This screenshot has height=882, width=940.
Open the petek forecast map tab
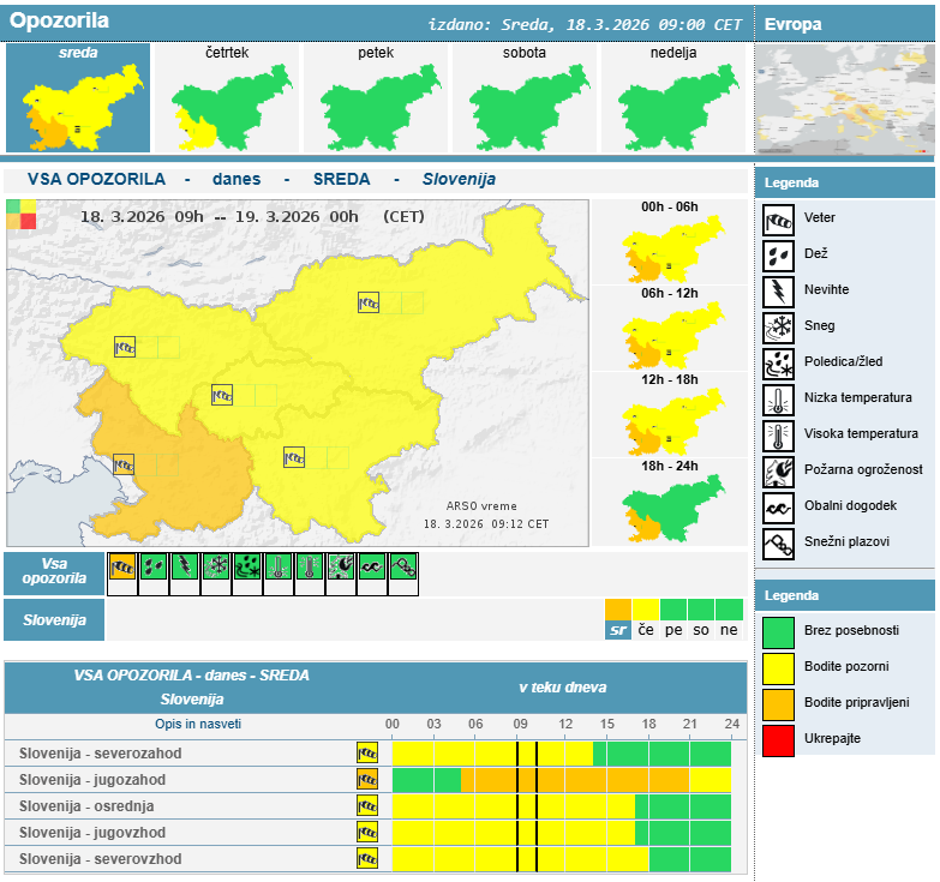(375, 98)
